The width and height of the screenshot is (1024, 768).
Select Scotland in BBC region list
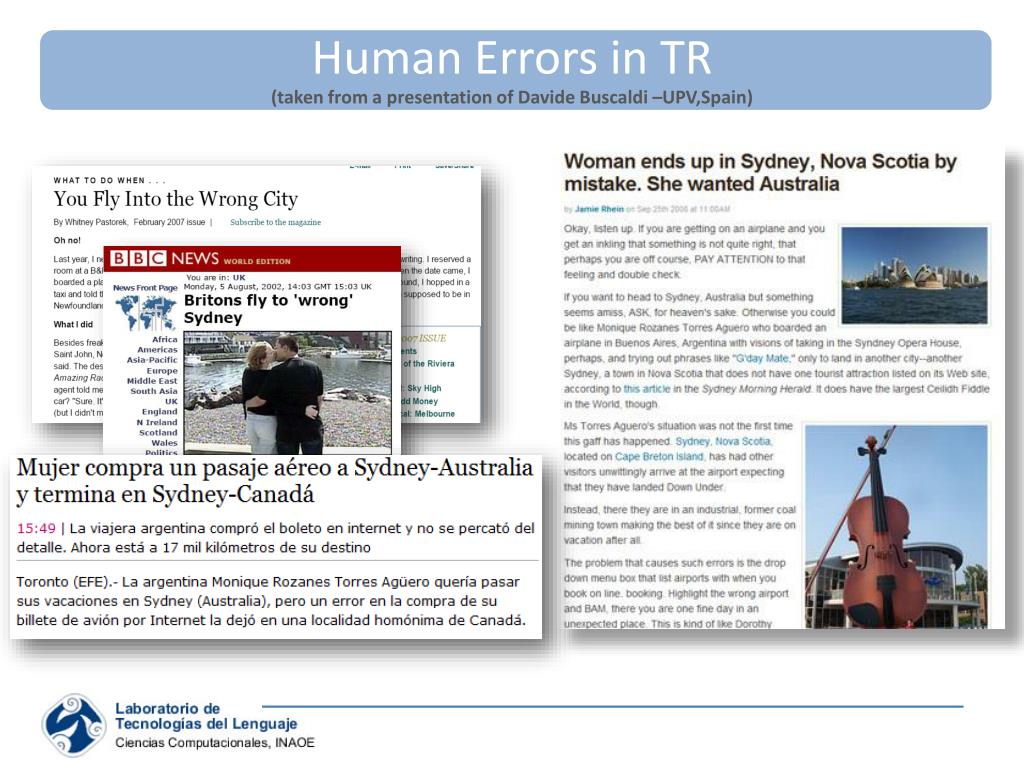[x=158, y=432]
